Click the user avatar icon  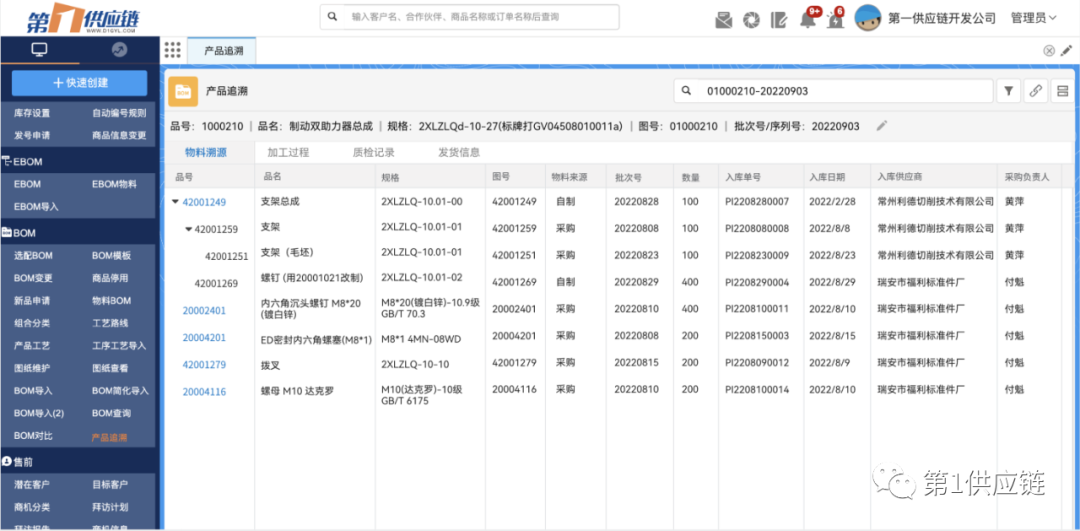click(x=868, y=19)
